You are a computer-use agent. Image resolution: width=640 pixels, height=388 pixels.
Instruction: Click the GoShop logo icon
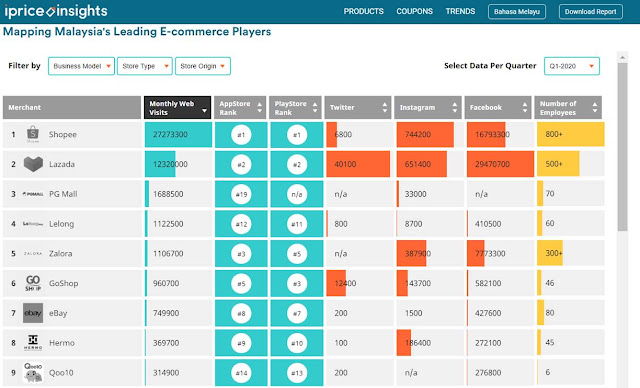click(33, 283)
